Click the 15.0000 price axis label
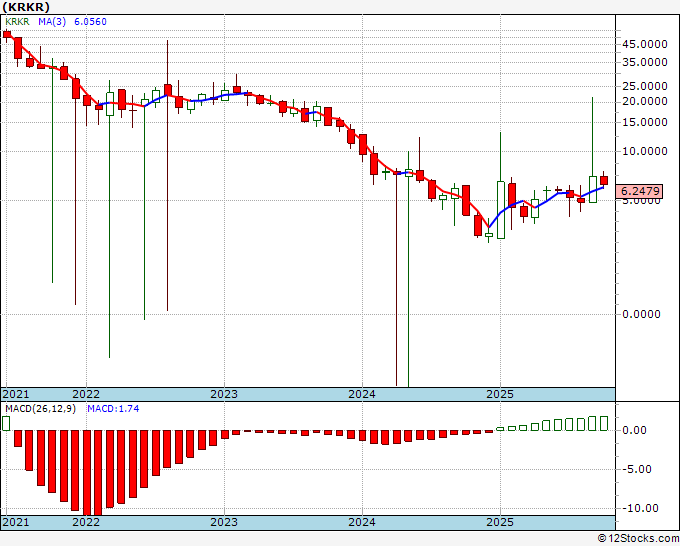Screen dimensions: 680x546 click(644, 122)
